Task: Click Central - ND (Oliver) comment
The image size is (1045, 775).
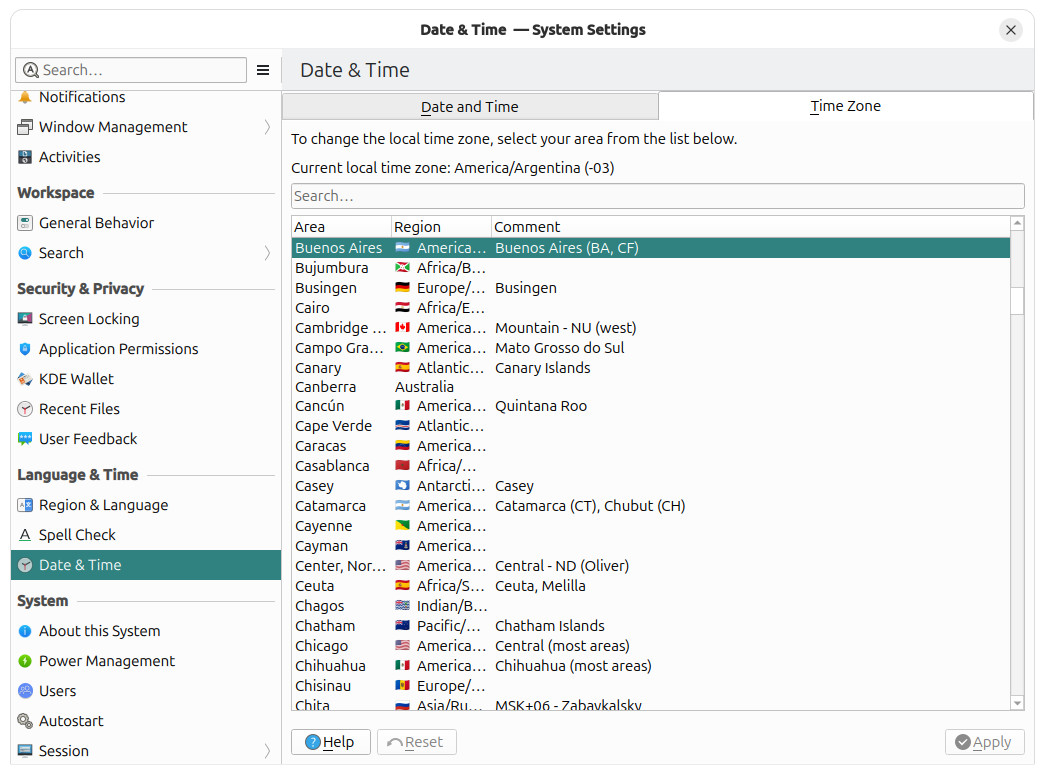Action: (562, 565)
